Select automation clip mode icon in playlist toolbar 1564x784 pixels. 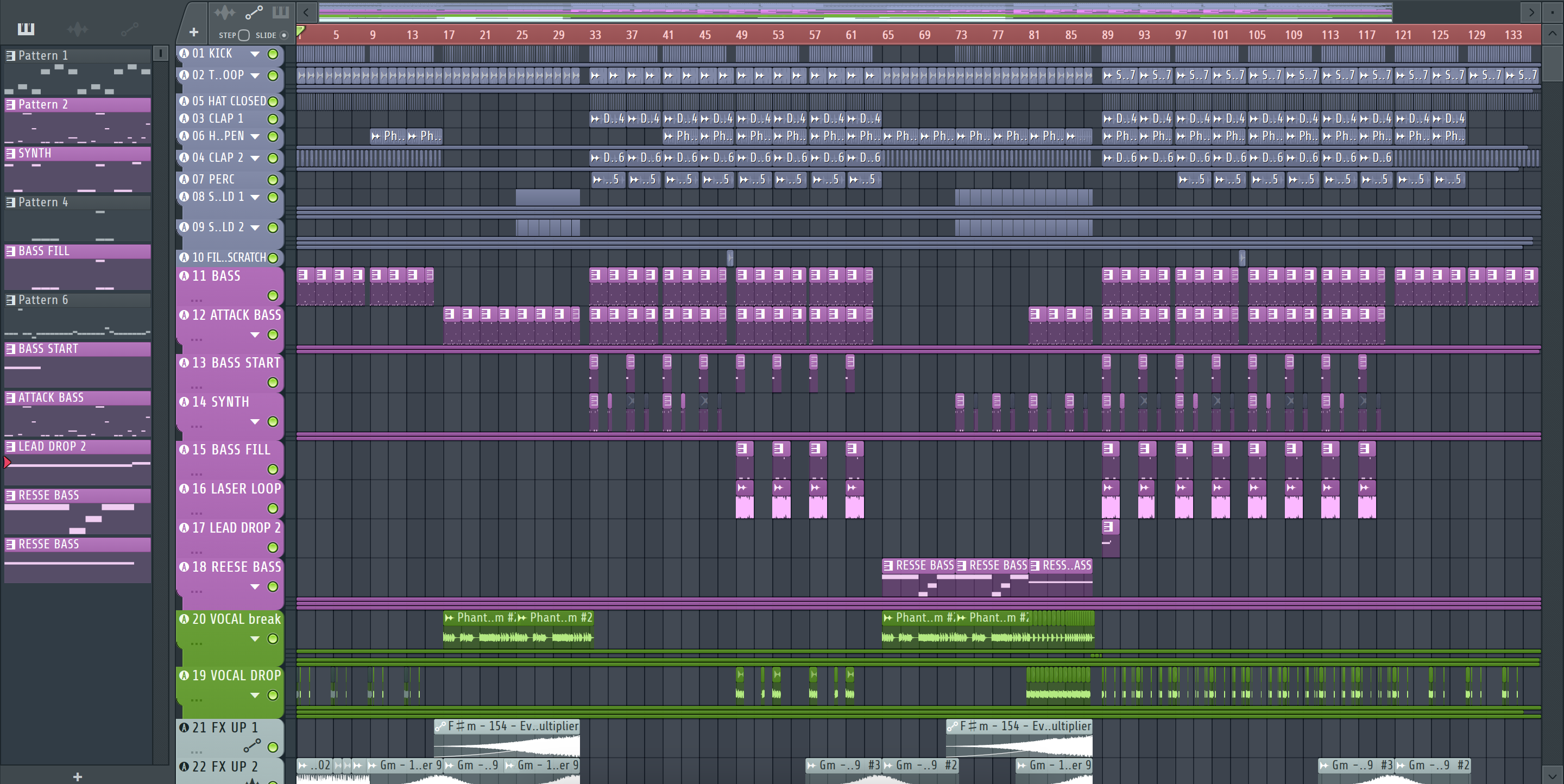253,11
